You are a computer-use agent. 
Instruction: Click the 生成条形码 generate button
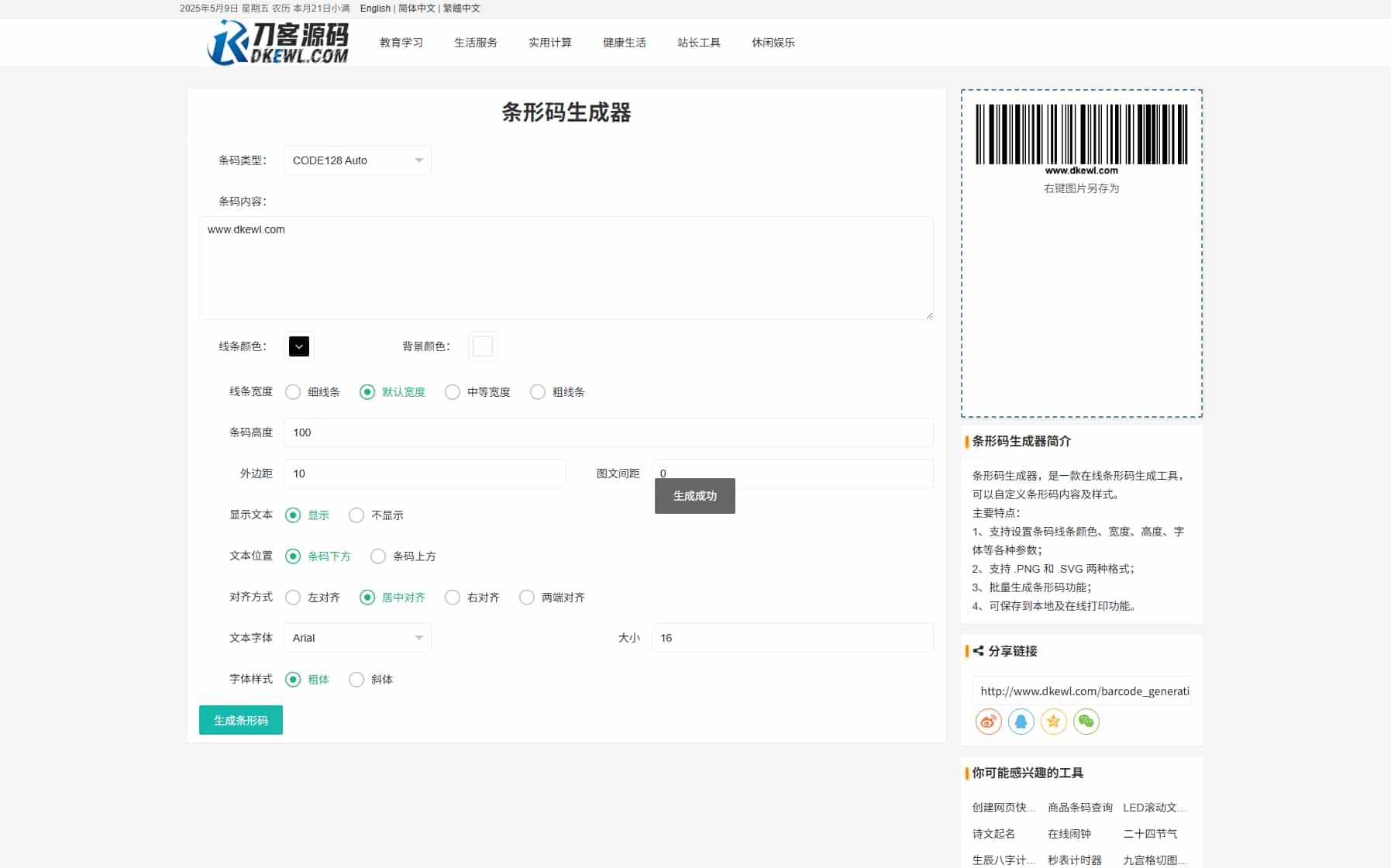(240, 720)
